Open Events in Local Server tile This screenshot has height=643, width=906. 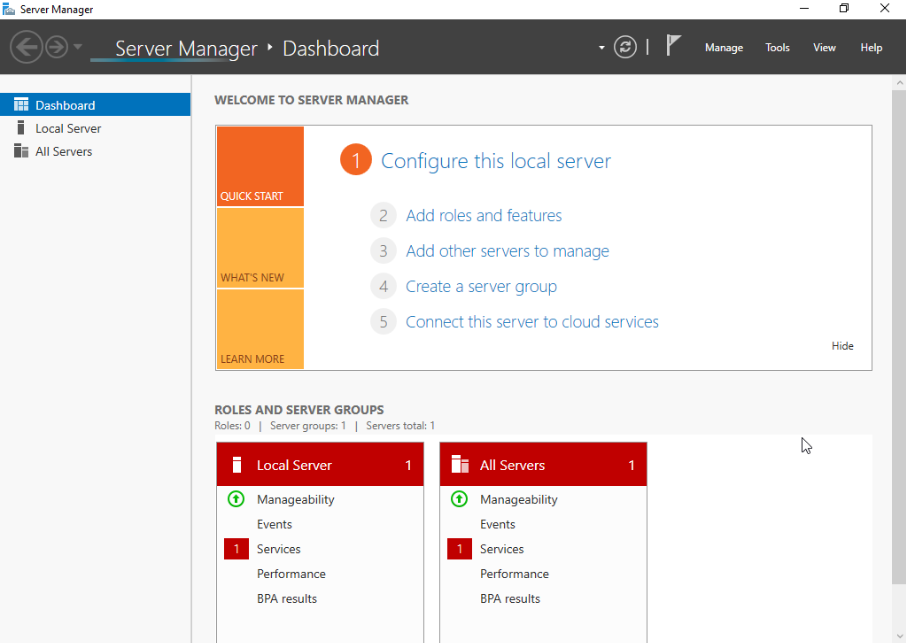[x=274, y=524]
